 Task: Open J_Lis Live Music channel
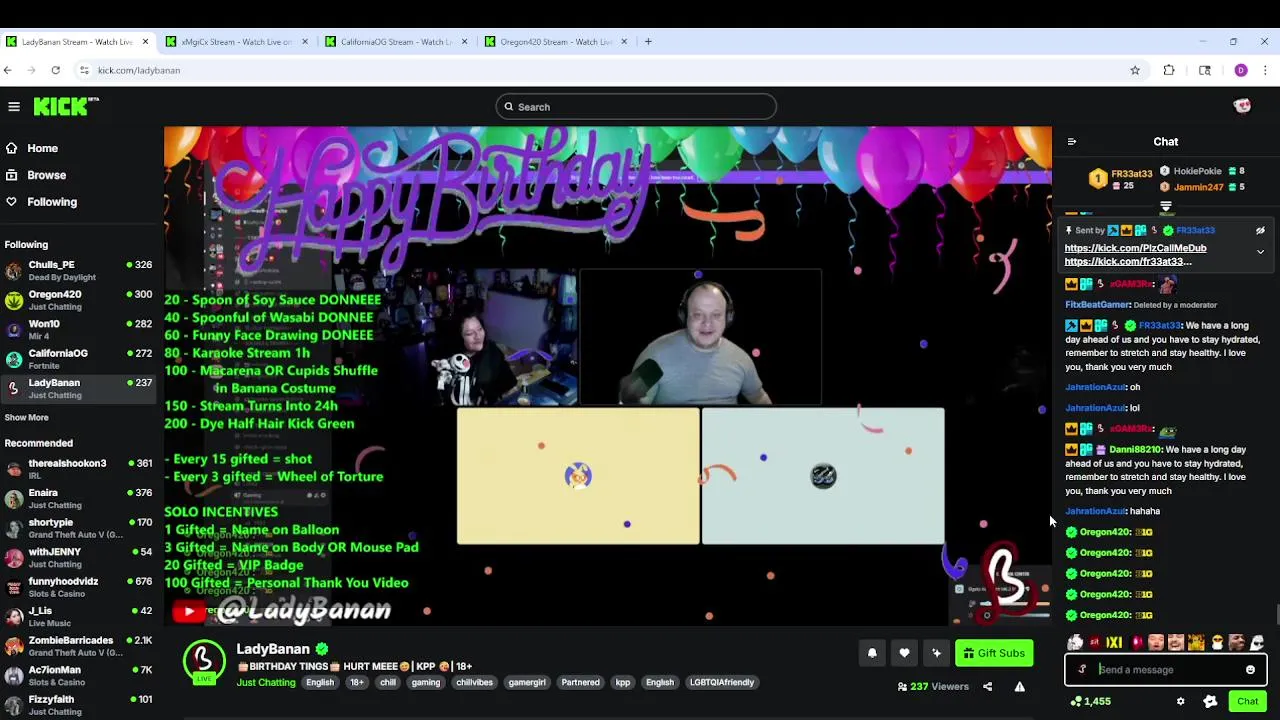(78, 616)
